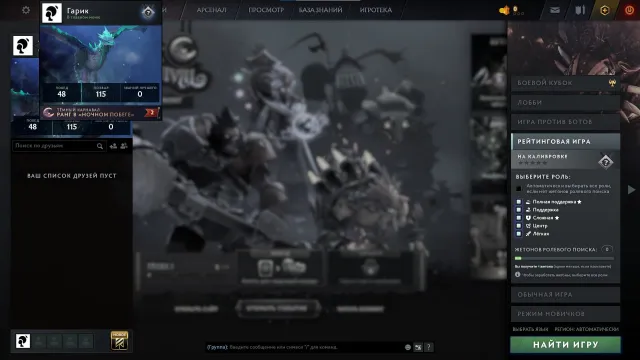Open the Арсенал tab
Image resolution: width=640 pixels, height=360 pixels.
pyautogui.click(x=211, y=10)
